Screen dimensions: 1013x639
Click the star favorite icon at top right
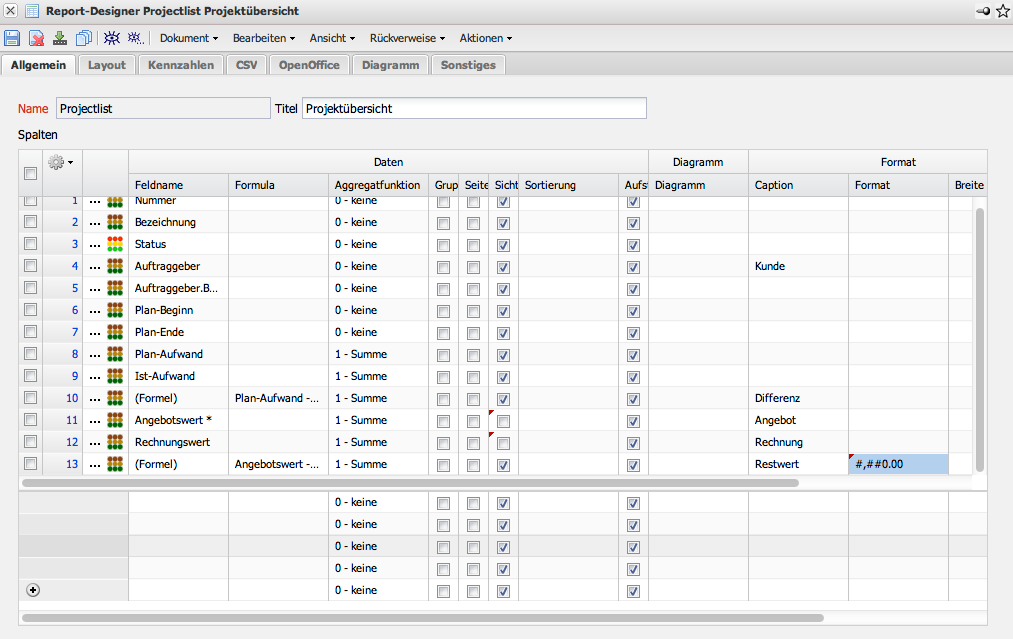(x=1002, y=11)
